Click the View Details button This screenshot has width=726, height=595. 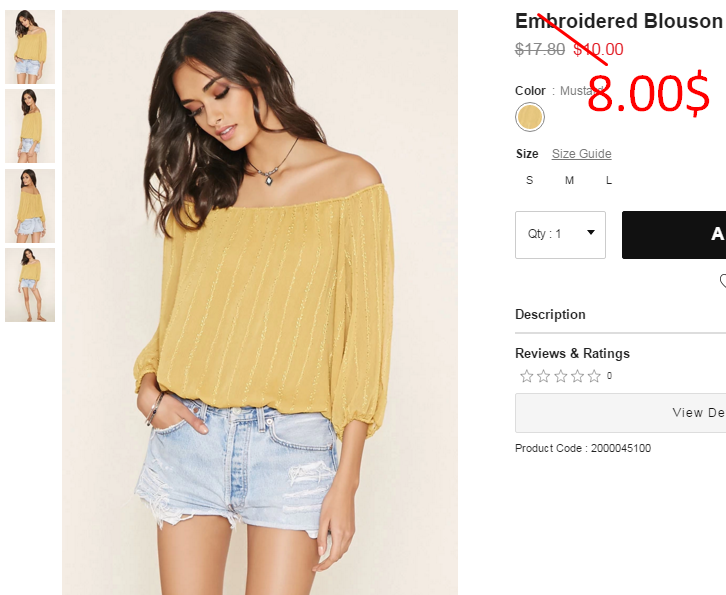pyautogui.click(x=620, y=413)
